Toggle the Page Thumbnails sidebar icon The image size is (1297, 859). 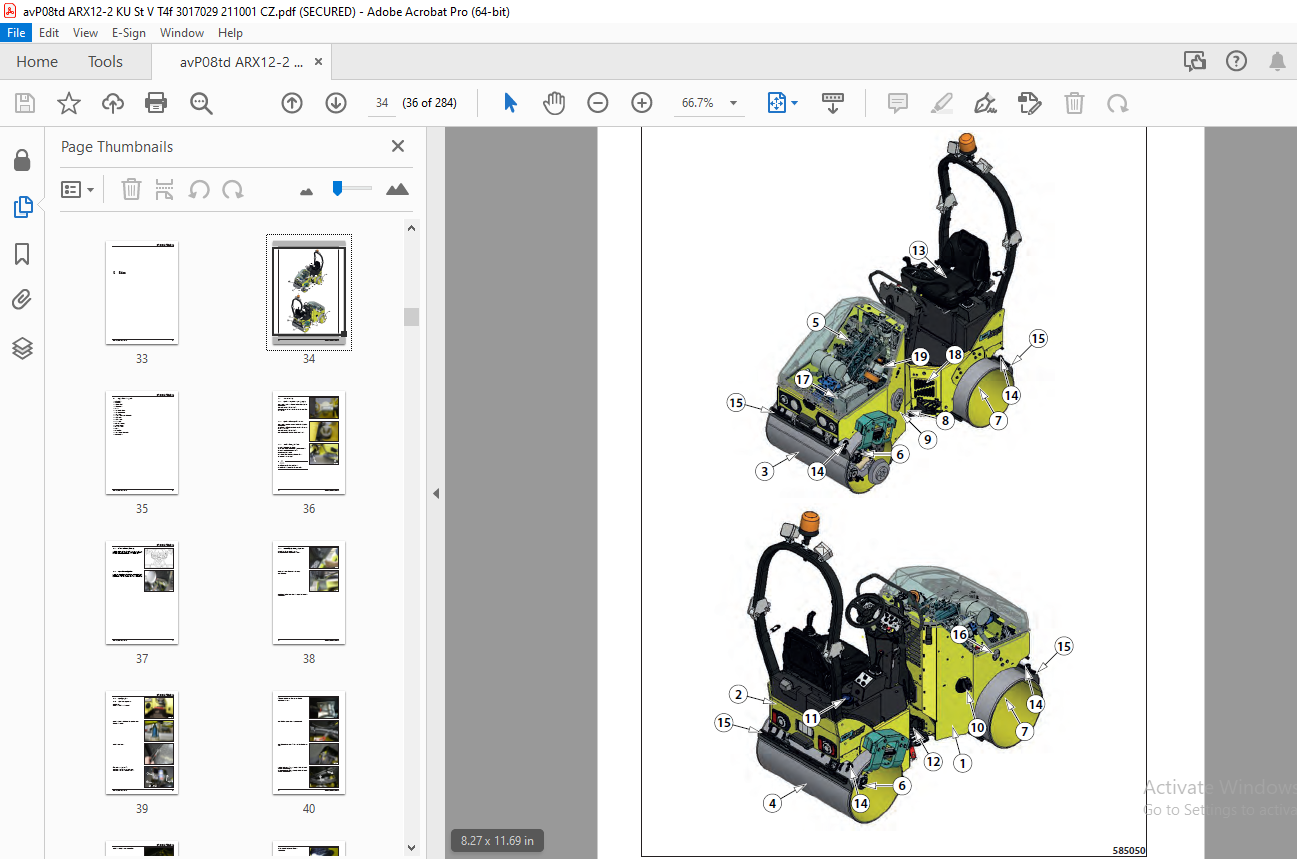tap(22, 207)
